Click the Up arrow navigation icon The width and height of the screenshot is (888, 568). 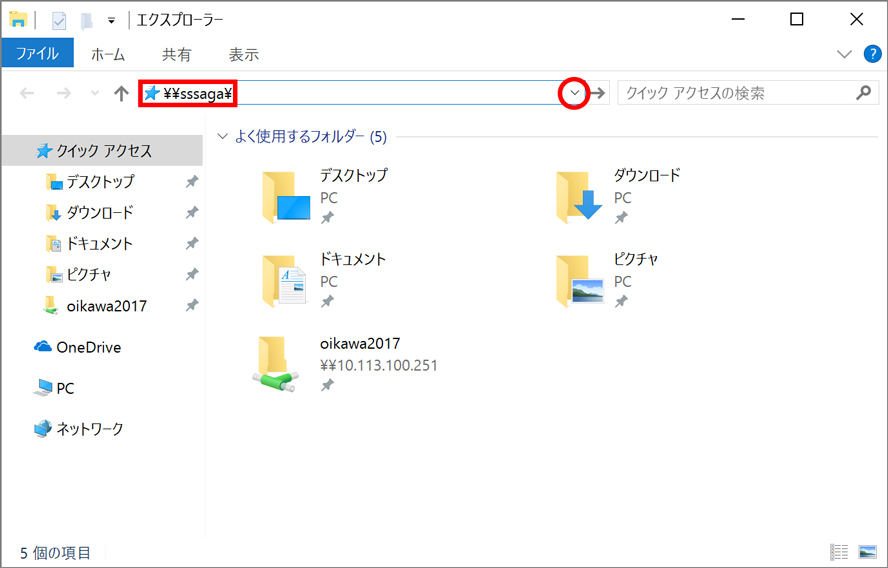[122, 93]
